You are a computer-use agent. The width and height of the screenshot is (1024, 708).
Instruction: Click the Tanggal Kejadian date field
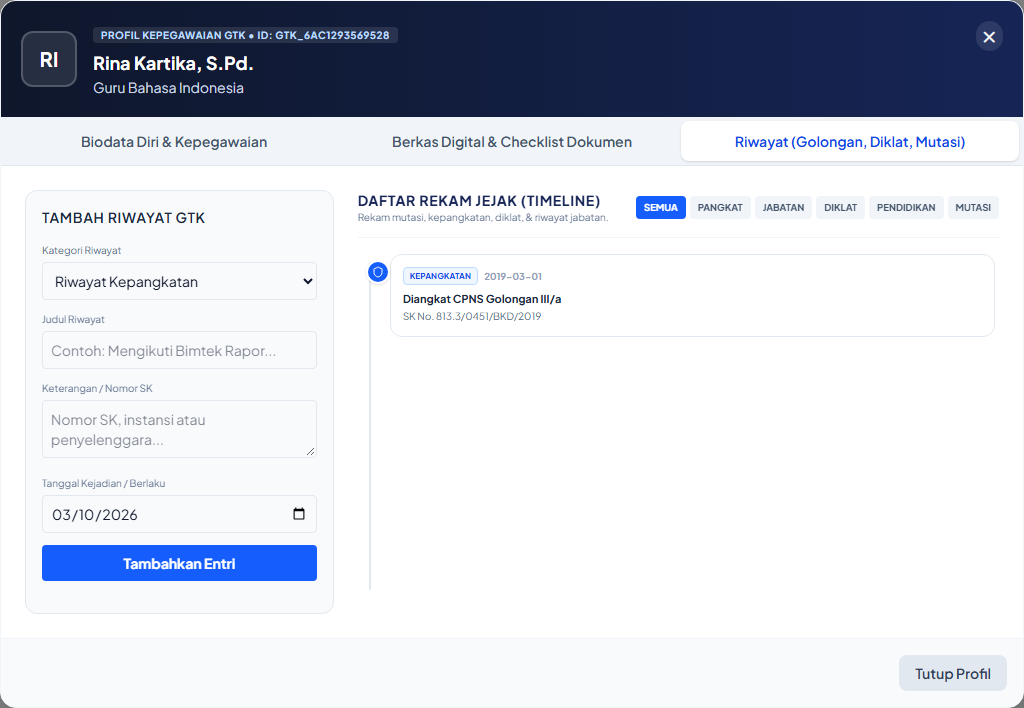pos(180,514)
